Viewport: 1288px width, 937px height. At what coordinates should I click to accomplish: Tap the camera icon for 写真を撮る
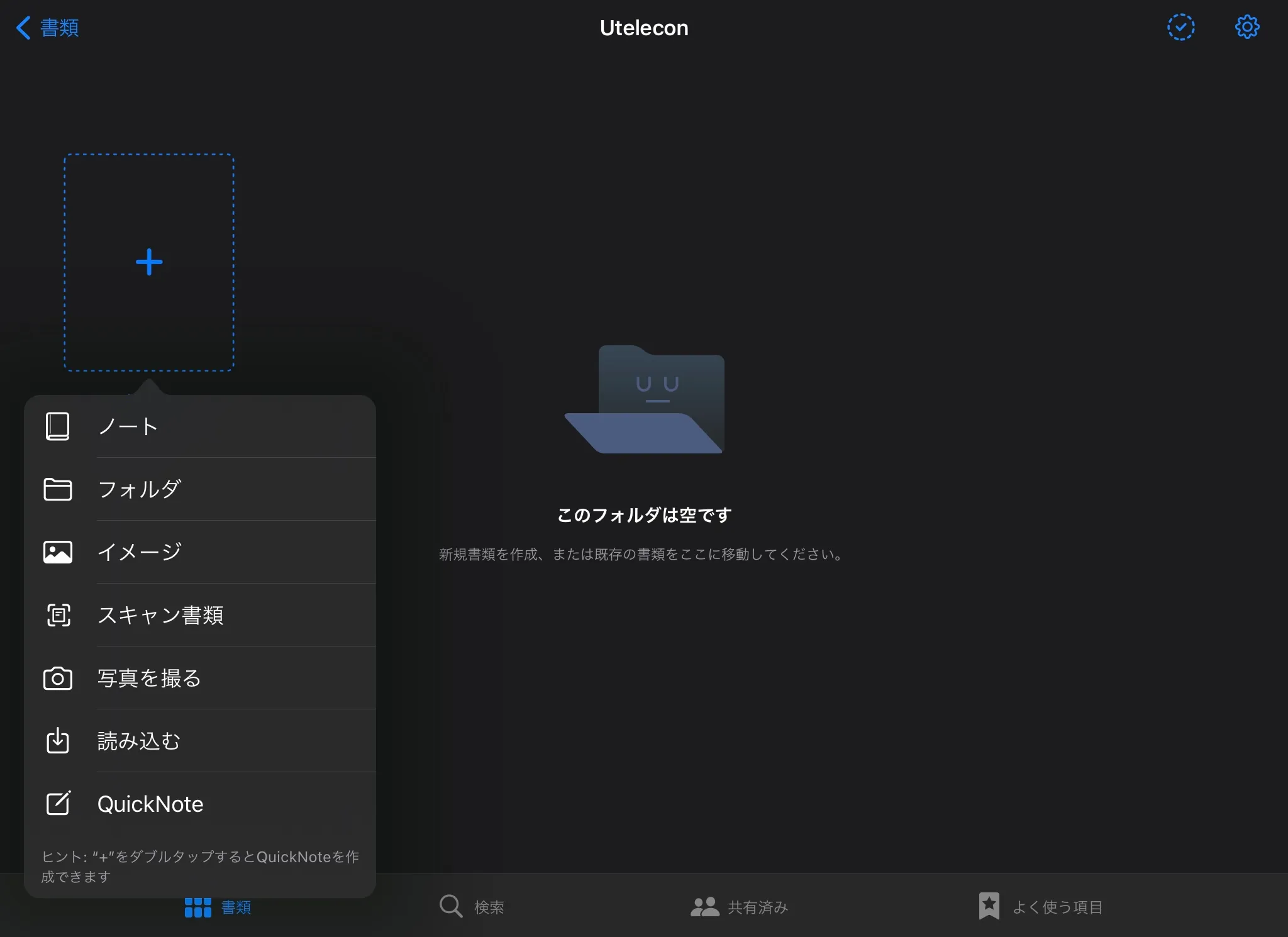point(57,679)
